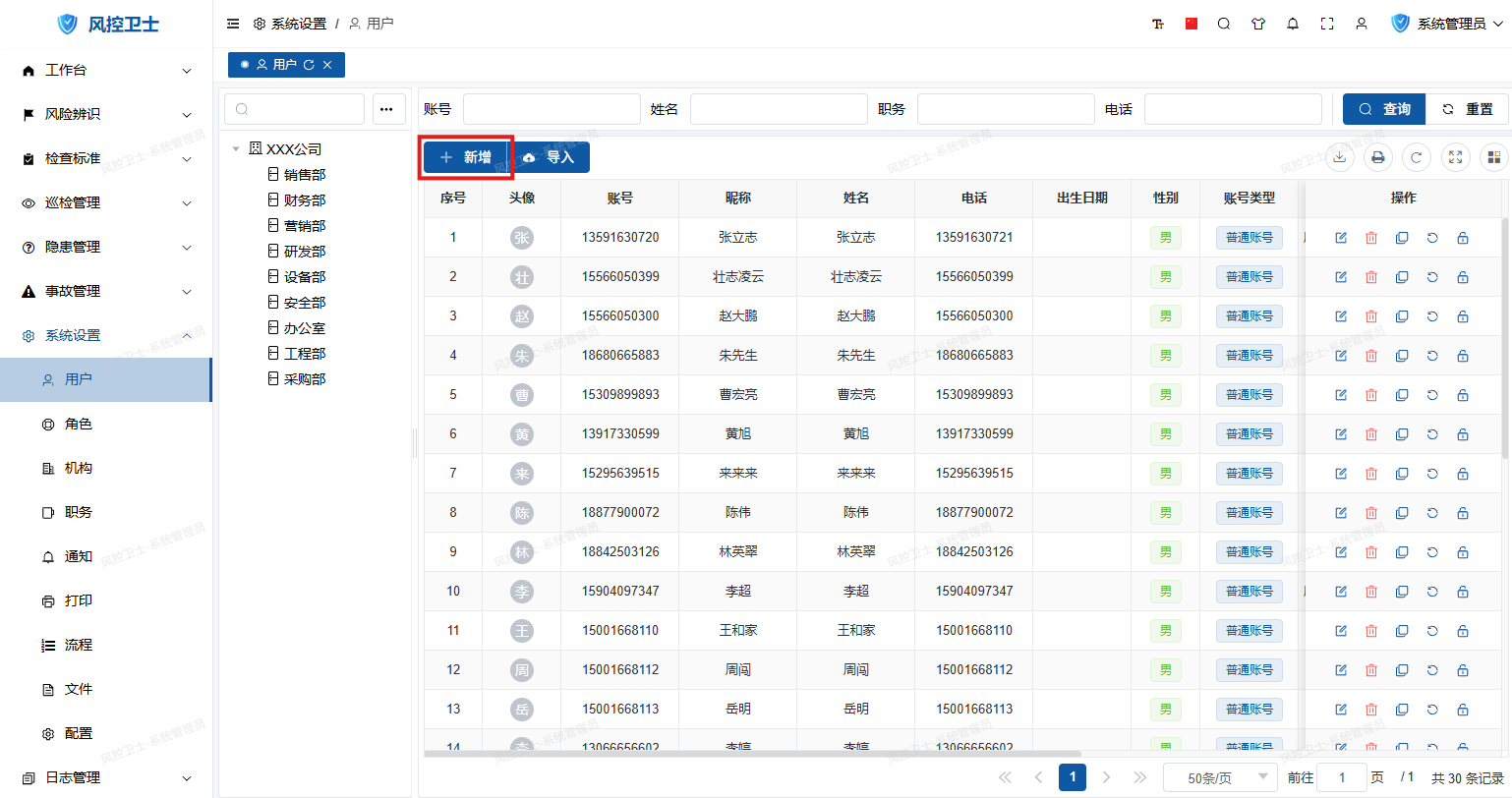Click the 导入 import button
Screen dimensions: 1512x798
[550, 157]
